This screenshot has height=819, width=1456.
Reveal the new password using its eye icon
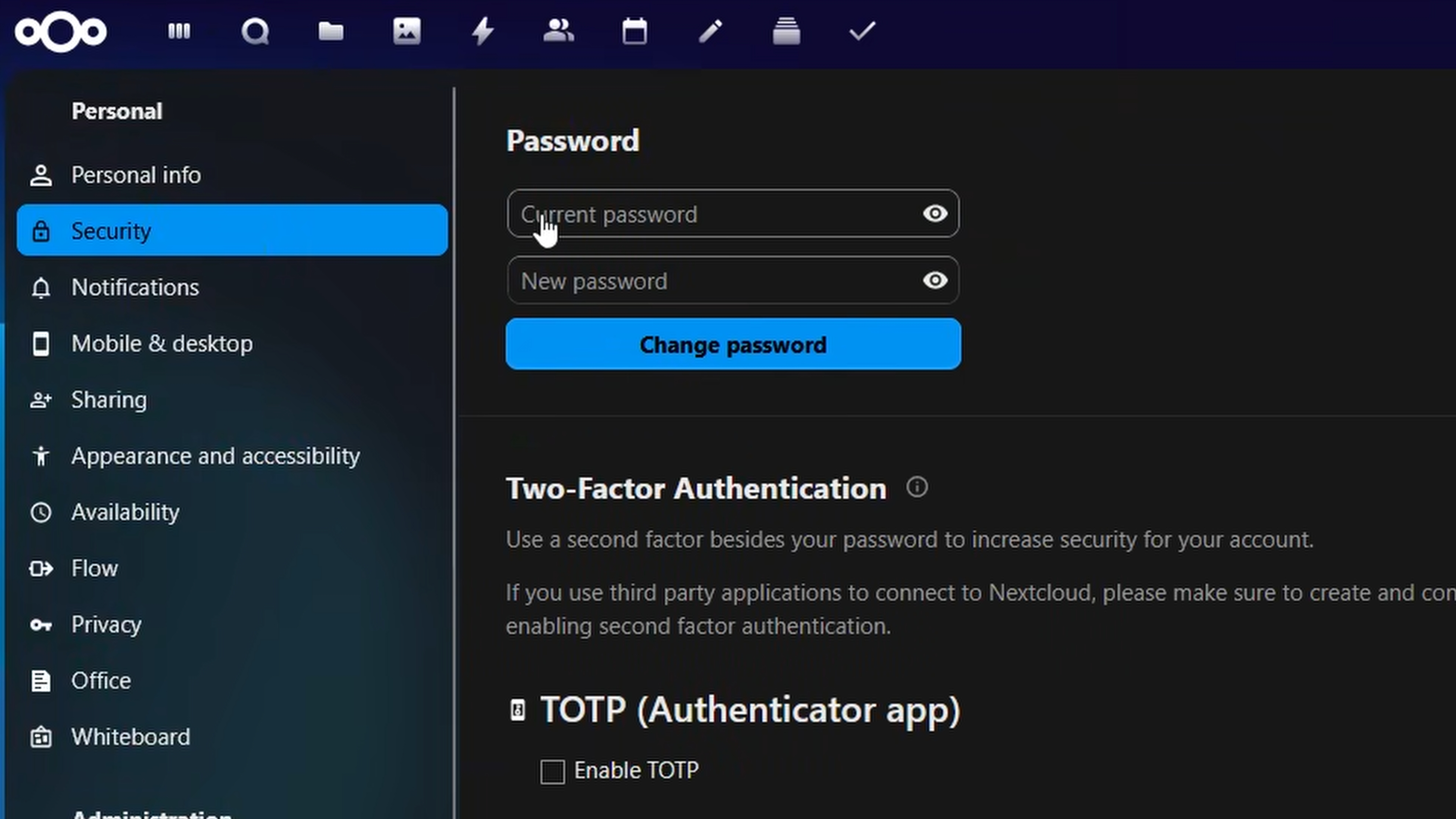pos(935,280)
